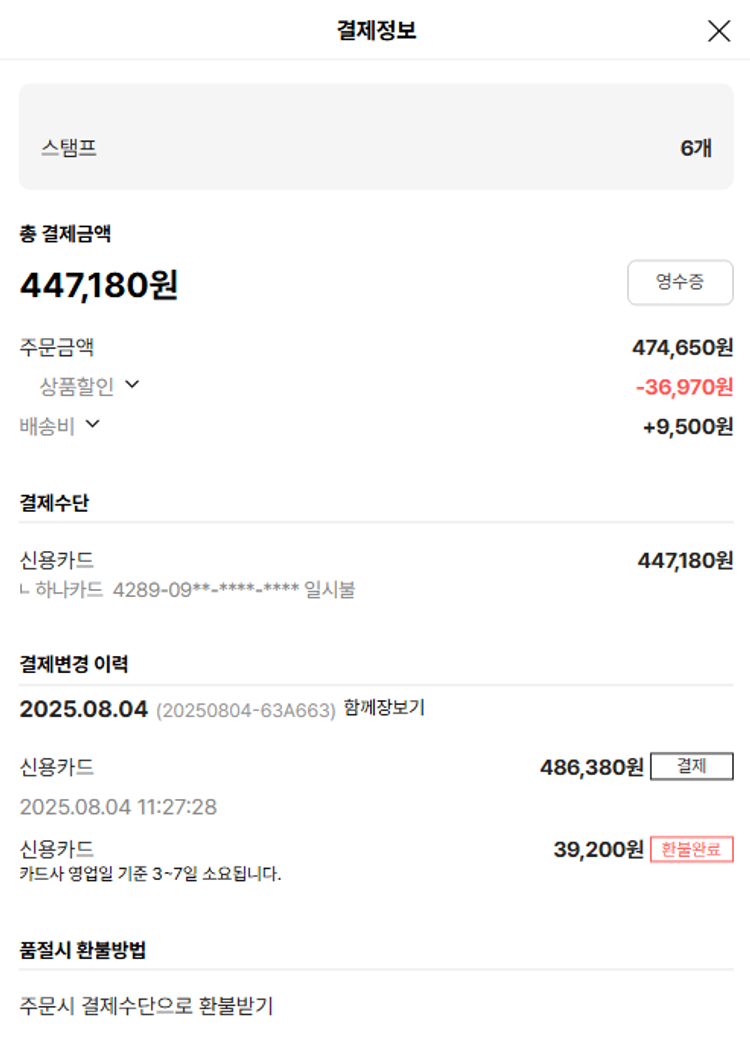Screen dimensions: 750x1038
Task: Click the large 447,180원 total payment amount
Action: [99, 286]
